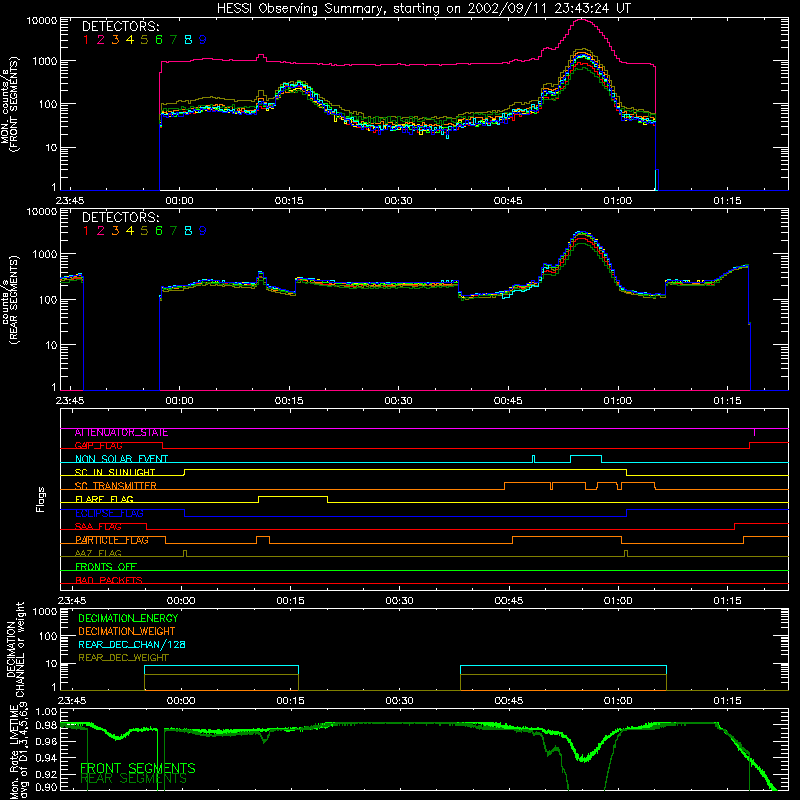Click the DETECTORS: label in the front segments plot
This screenshot has width=800, height=800.
pos(121,26)
